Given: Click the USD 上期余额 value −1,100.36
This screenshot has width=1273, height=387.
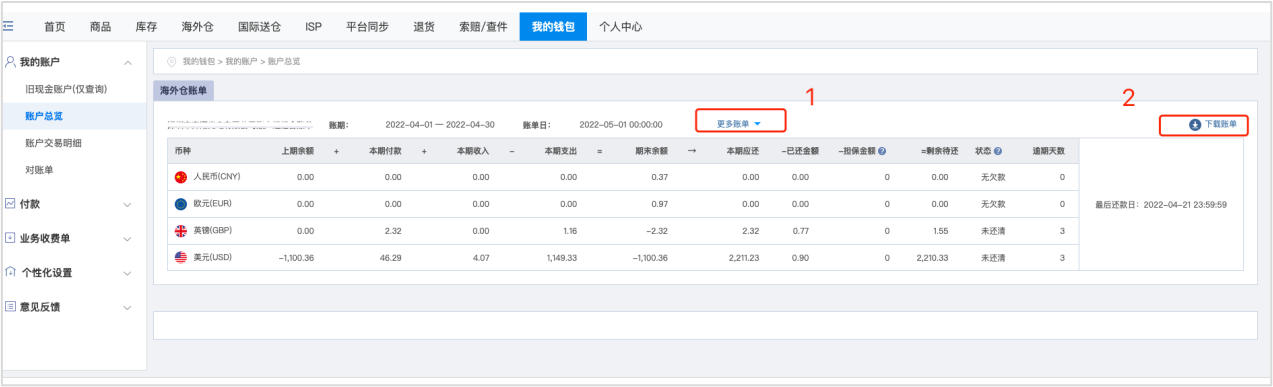Looking at the screenshot, I should click(295, 257).
